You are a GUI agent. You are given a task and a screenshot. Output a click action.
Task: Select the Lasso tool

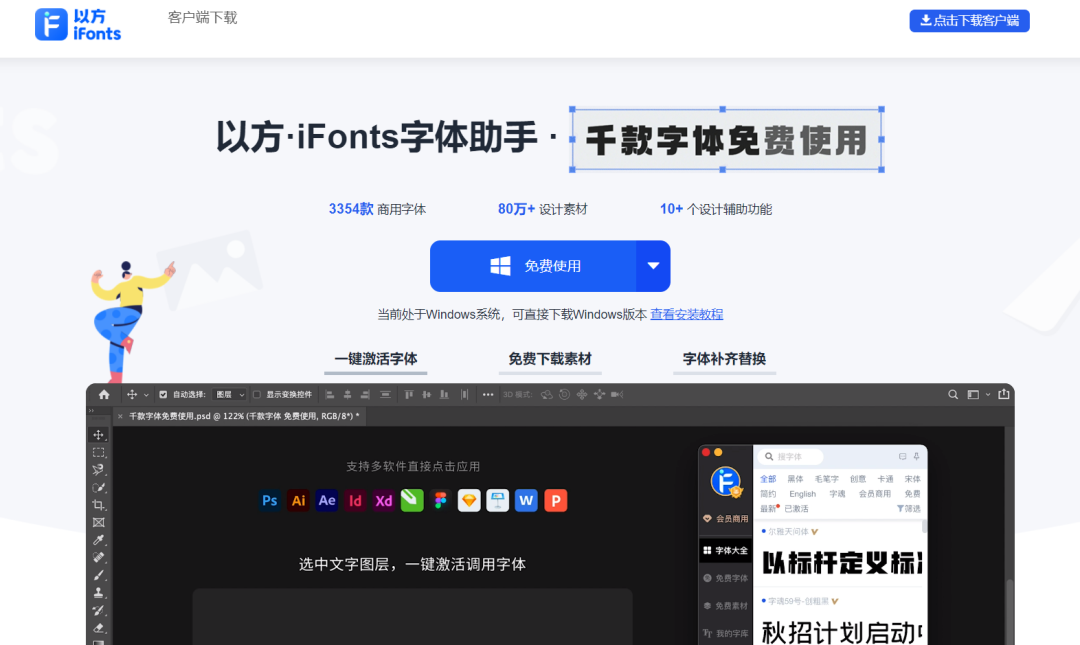click(98, 470)
